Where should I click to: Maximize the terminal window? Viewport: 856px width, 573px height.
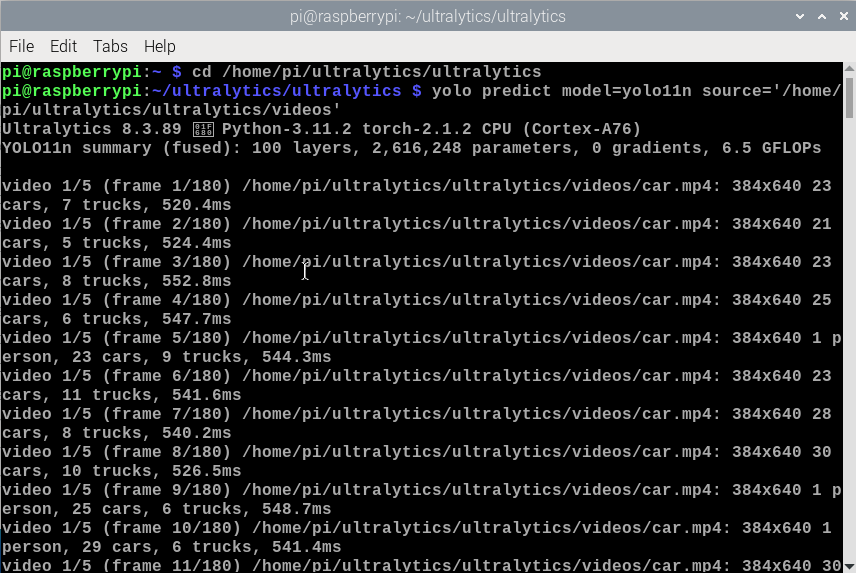[822, 16]
